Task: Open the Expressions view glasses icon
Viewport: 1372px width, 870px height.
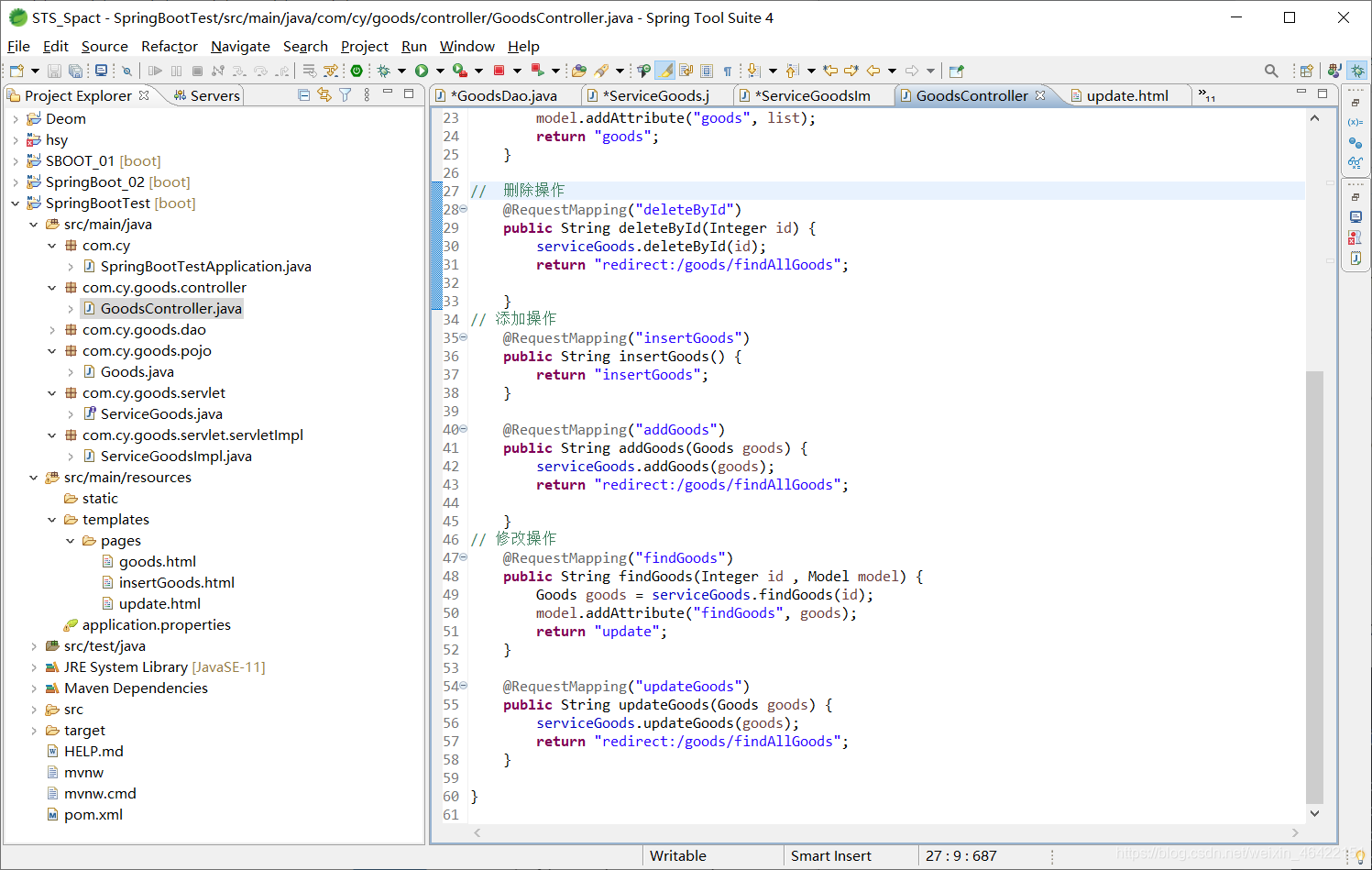Action: 1356,163
